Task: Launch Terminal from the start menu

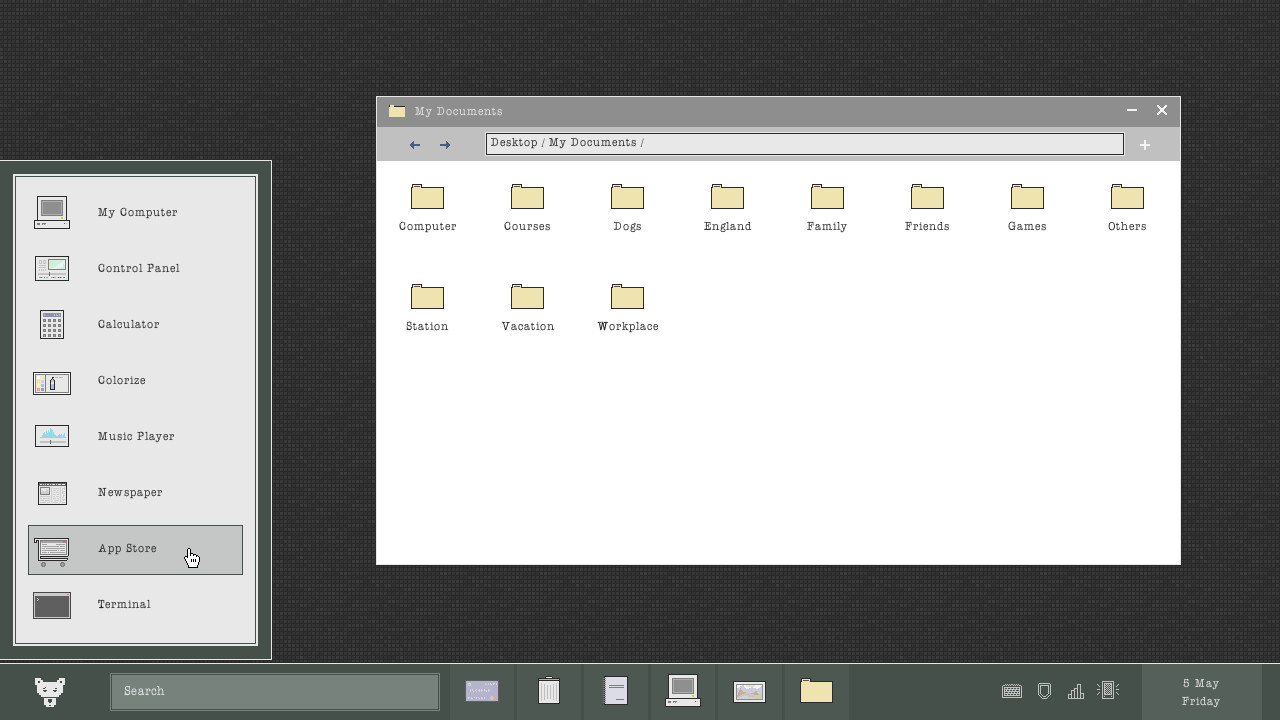Action: pyautogui.click(x=124, y=605)
